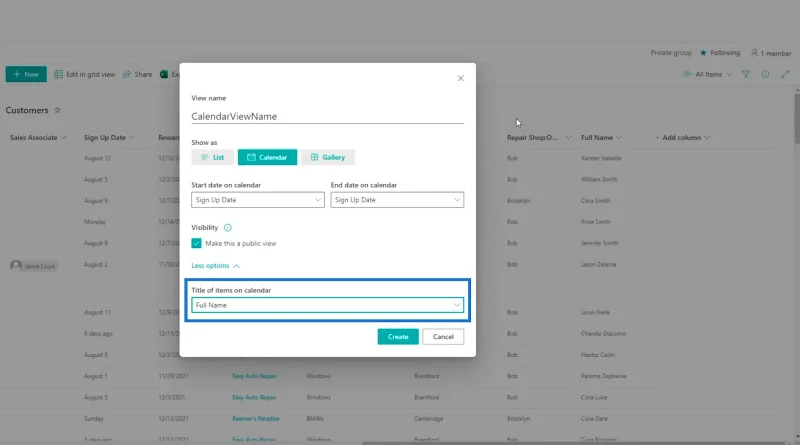Viewport: 800px width, 445px height.
Task: Click Share in the command bar
Action: pyautogui.click(x=137, y=75)
